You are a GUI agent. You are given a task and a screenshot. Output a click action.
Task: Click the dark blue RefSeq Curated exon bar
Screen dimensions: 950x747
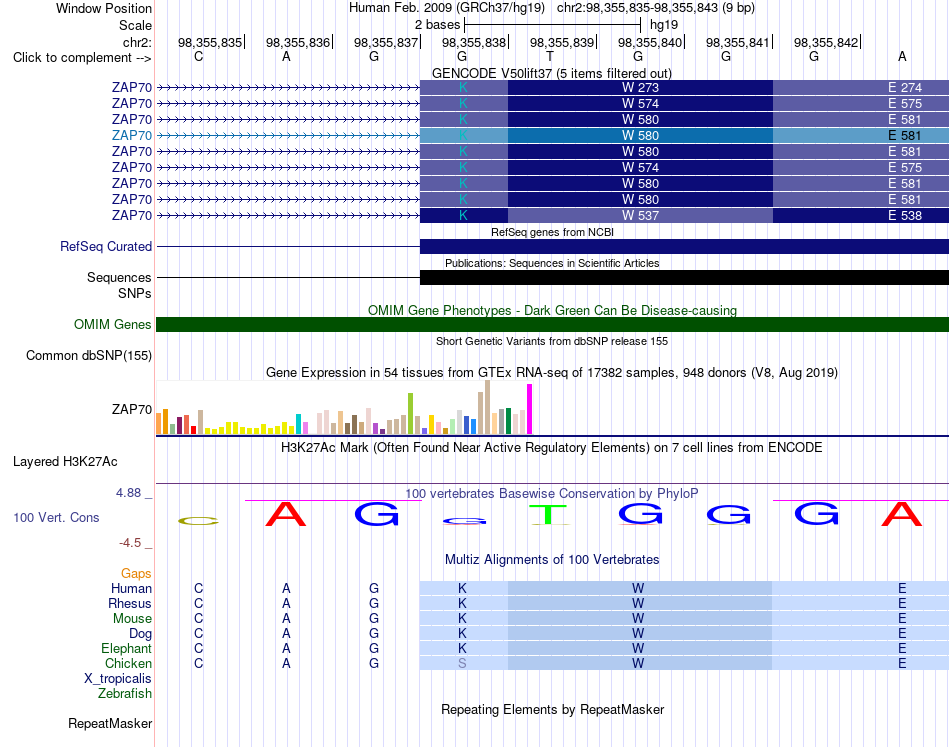click(x=684, y=246)
